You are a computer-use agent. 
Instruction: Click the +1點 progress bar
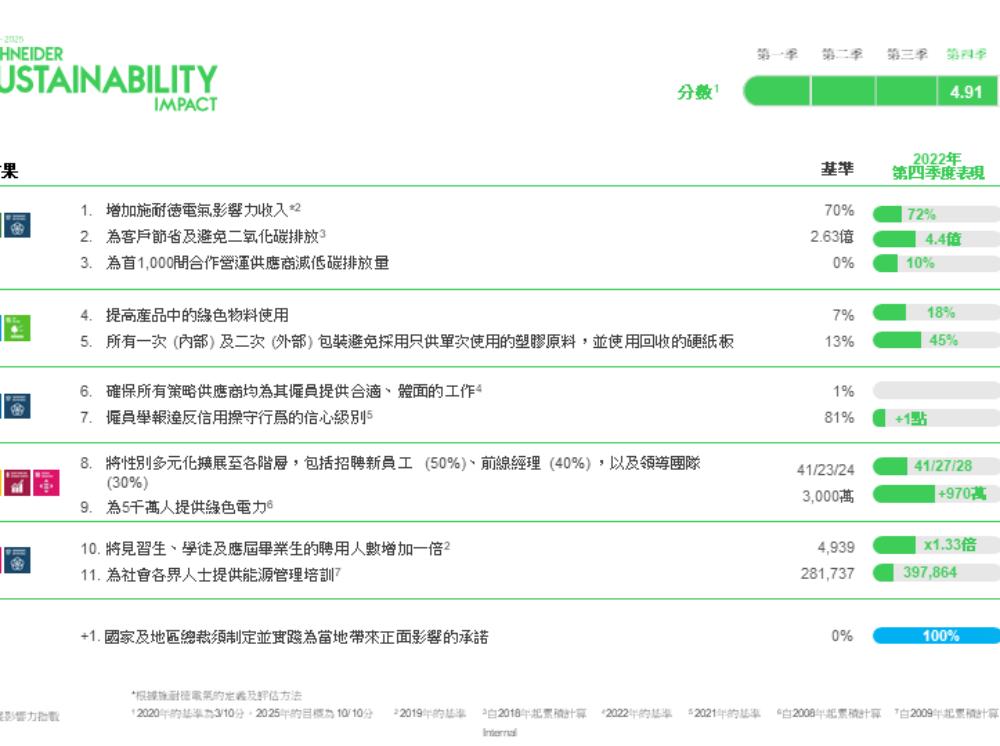(936, 418)
